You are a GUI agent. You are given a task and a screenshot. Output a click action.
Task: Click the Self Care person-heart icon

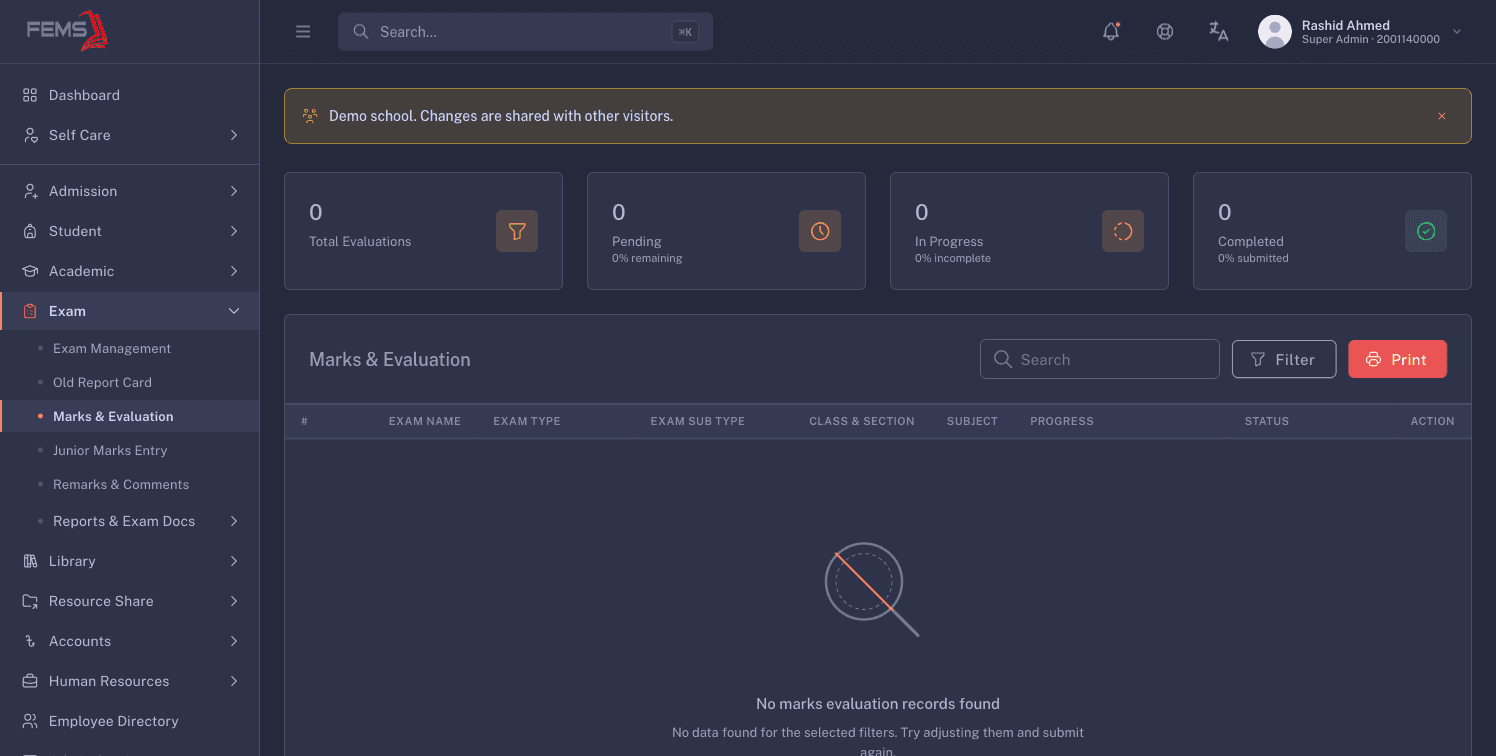pyautogui.click(x=30, y=135)
